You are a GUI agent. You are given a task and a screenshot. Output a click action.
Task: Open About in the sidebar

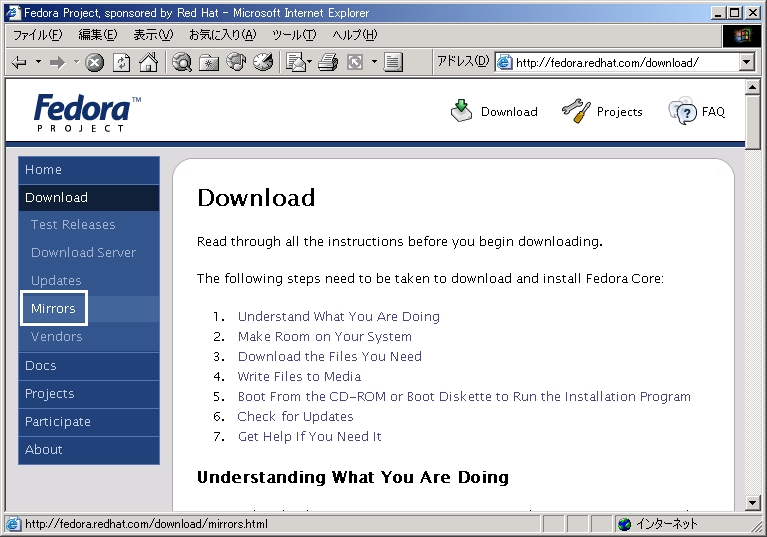tap(89, 449)
